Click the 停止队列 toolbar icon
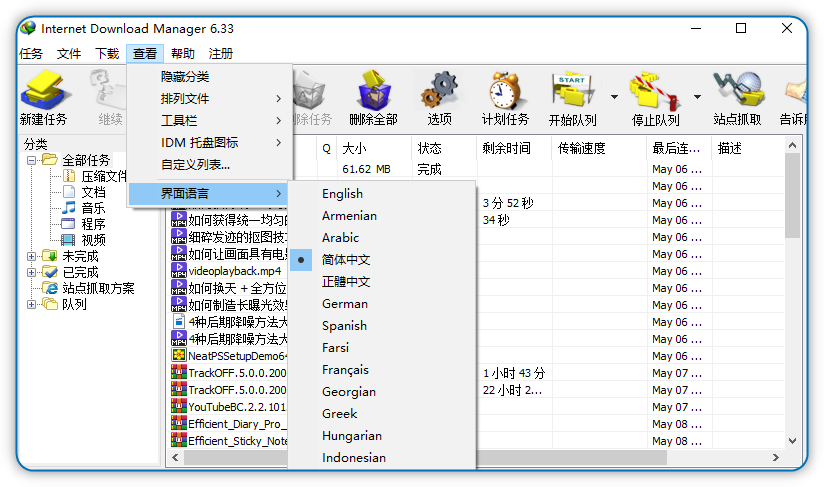Screen dimensions: 824x487 pos(655,90)
